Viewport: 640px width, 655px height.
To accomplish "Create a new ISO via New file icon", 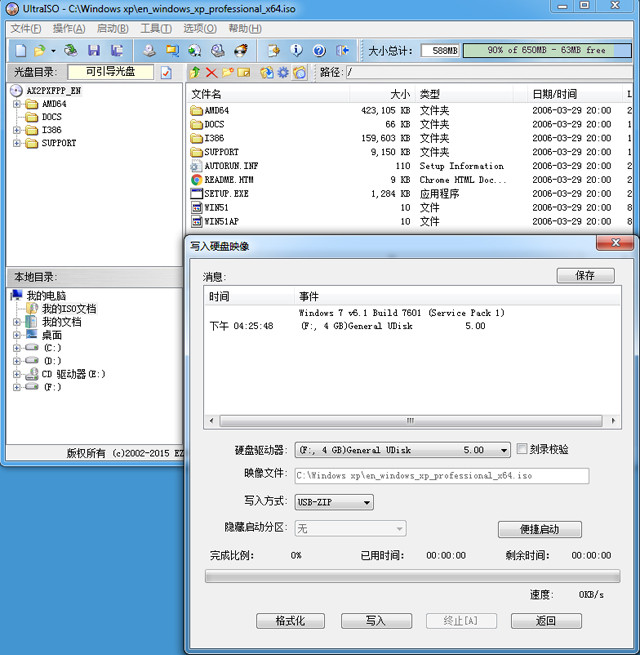I will point(20,51).
